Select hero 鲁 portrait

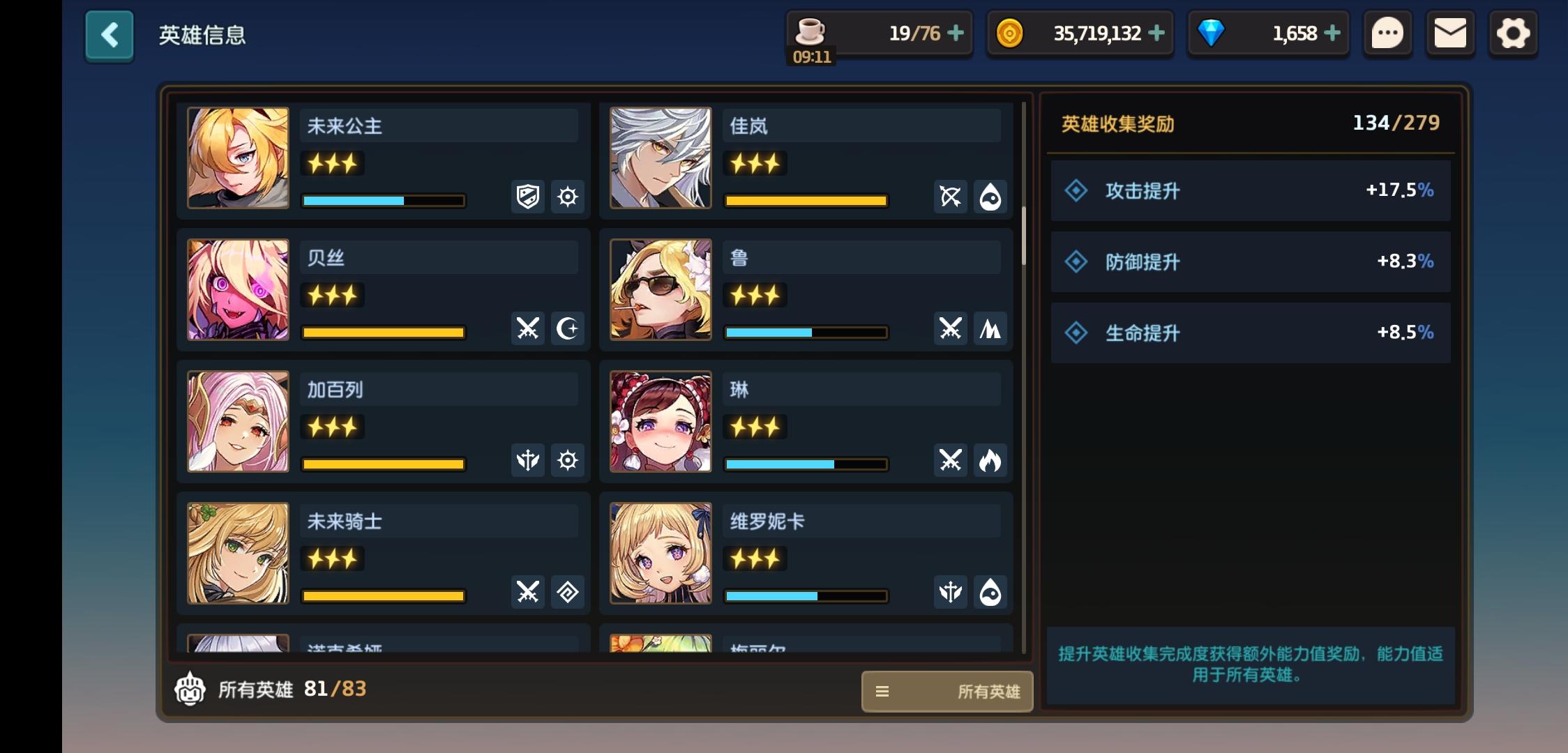tap(661, 289)
